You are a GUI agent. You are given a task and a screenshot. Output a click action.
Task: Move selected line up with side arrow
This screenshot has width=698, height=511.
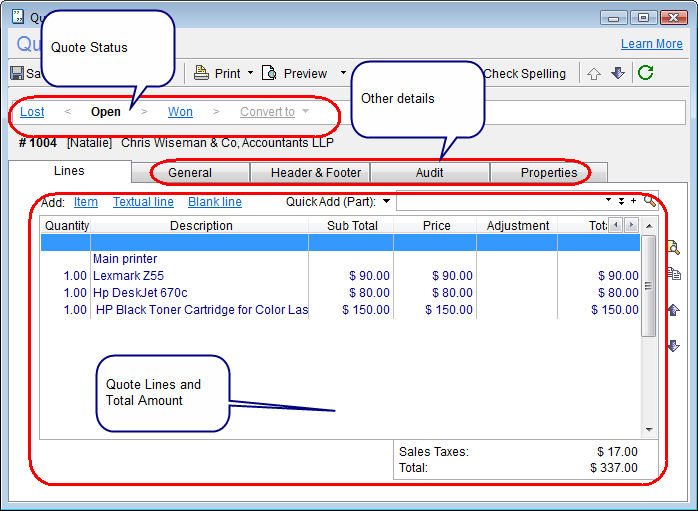tap(673, 310)
